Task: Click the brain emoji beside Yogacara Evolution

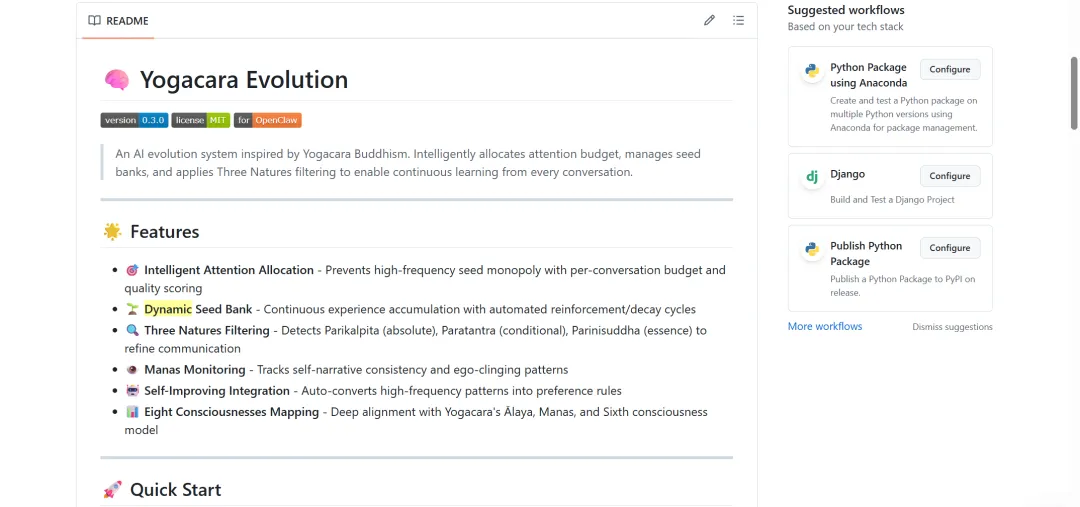Action: tap(116, 80)
